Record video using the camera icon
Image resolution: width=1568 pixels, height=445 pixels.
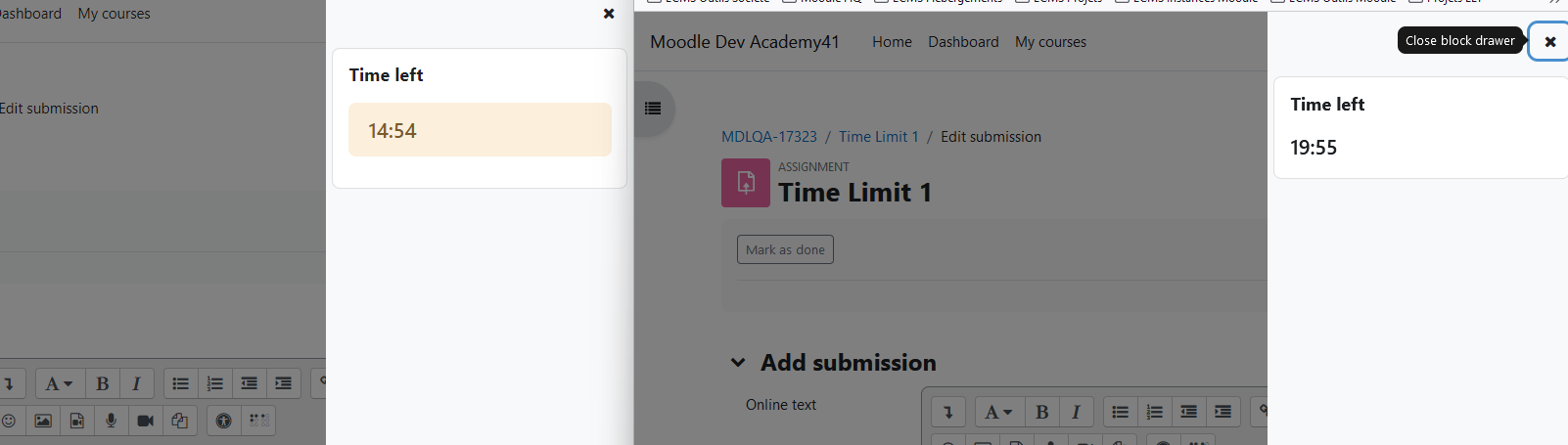tap(145, 421)
